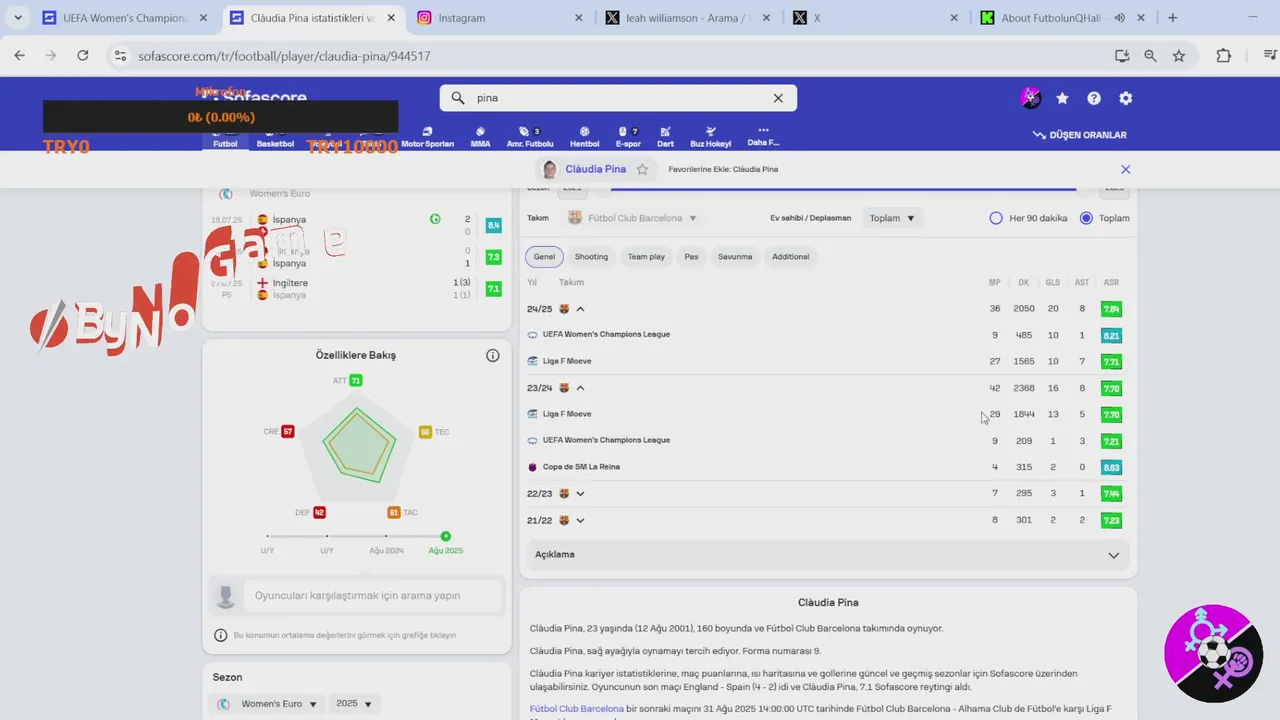Viewport: 1280px width, 720px height.
Task: Click install app icon in address bar
Action: click(x=1122, y=56)
